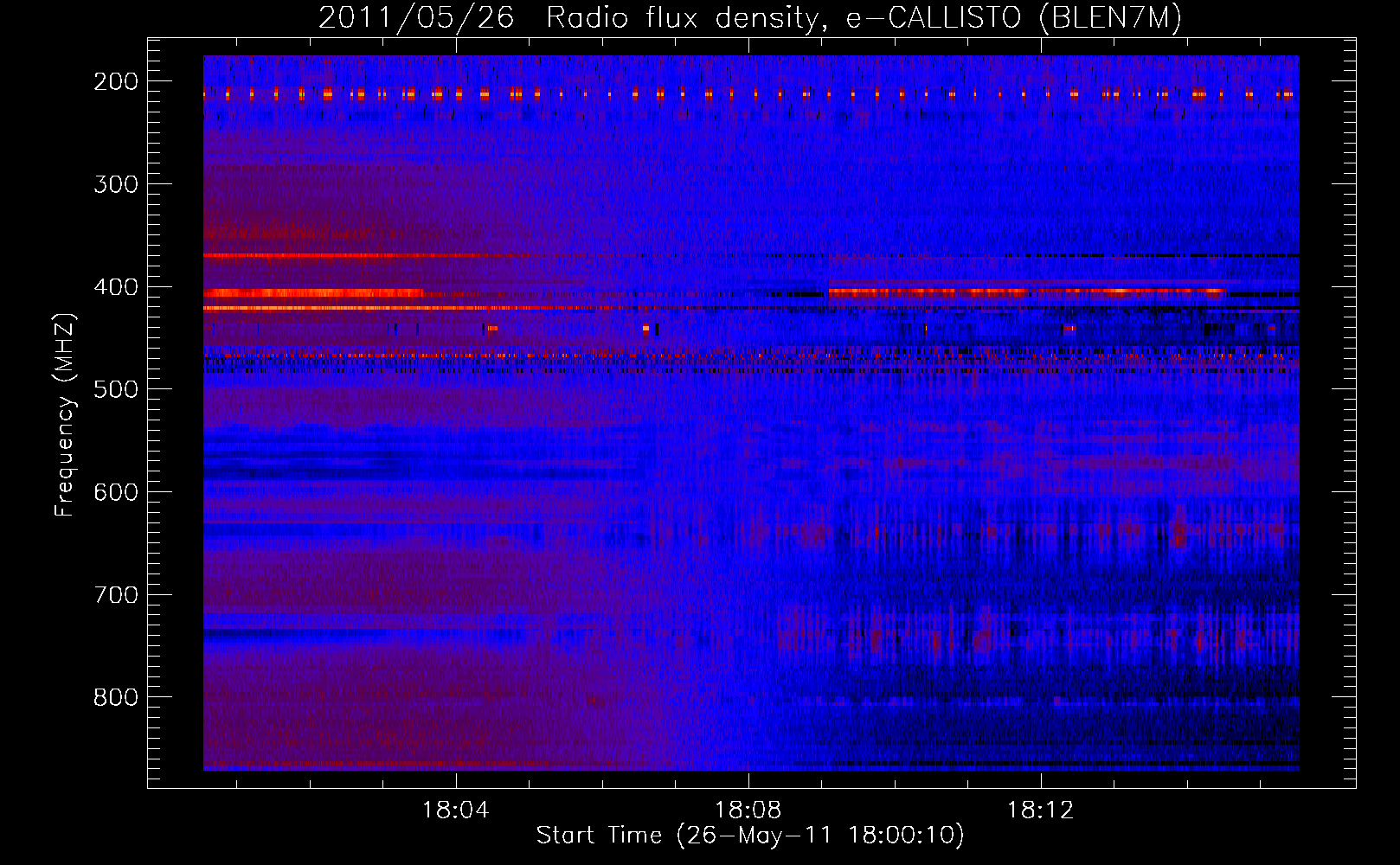
Task: Click the 700 frequency tick label
Action: (x=115, y=595)
